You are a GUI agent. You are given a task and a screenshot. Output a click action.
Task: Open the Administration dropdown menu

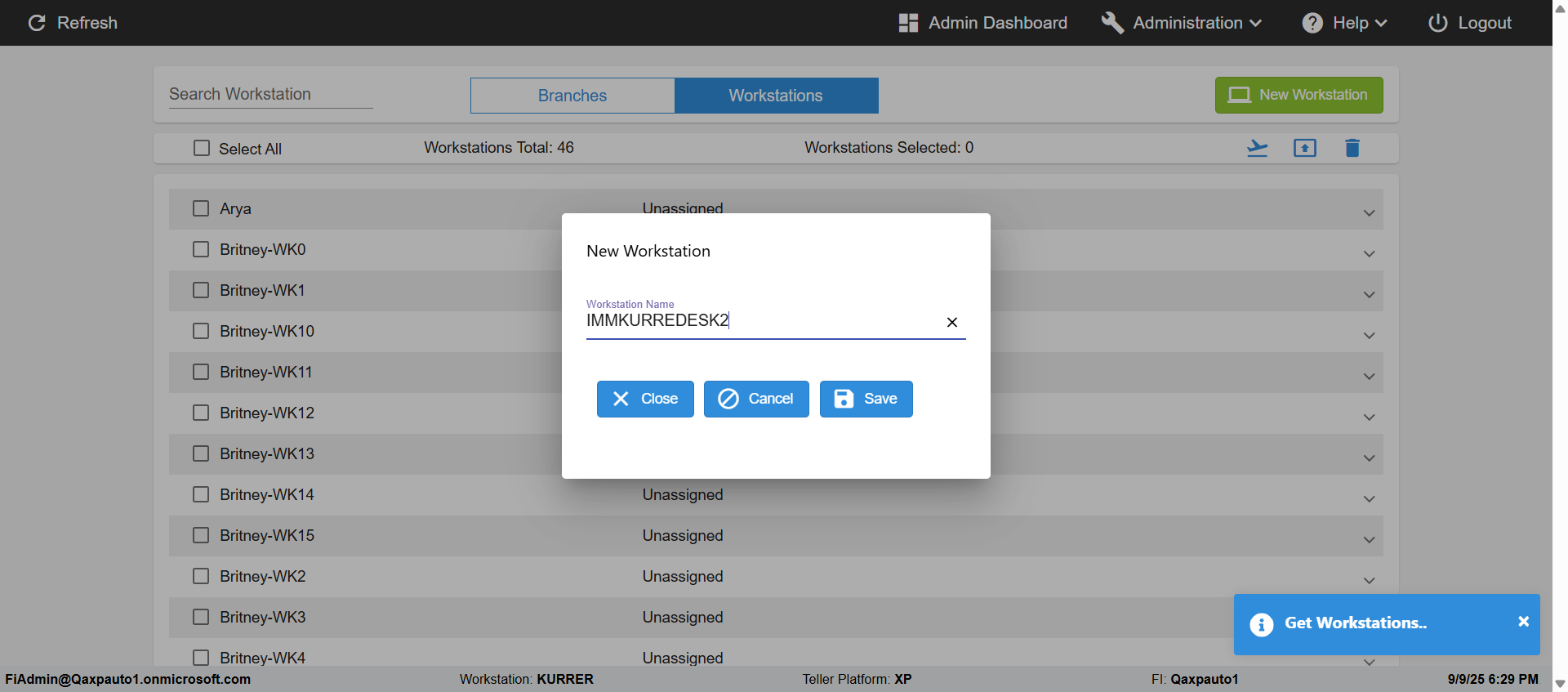coord(1187,23)
